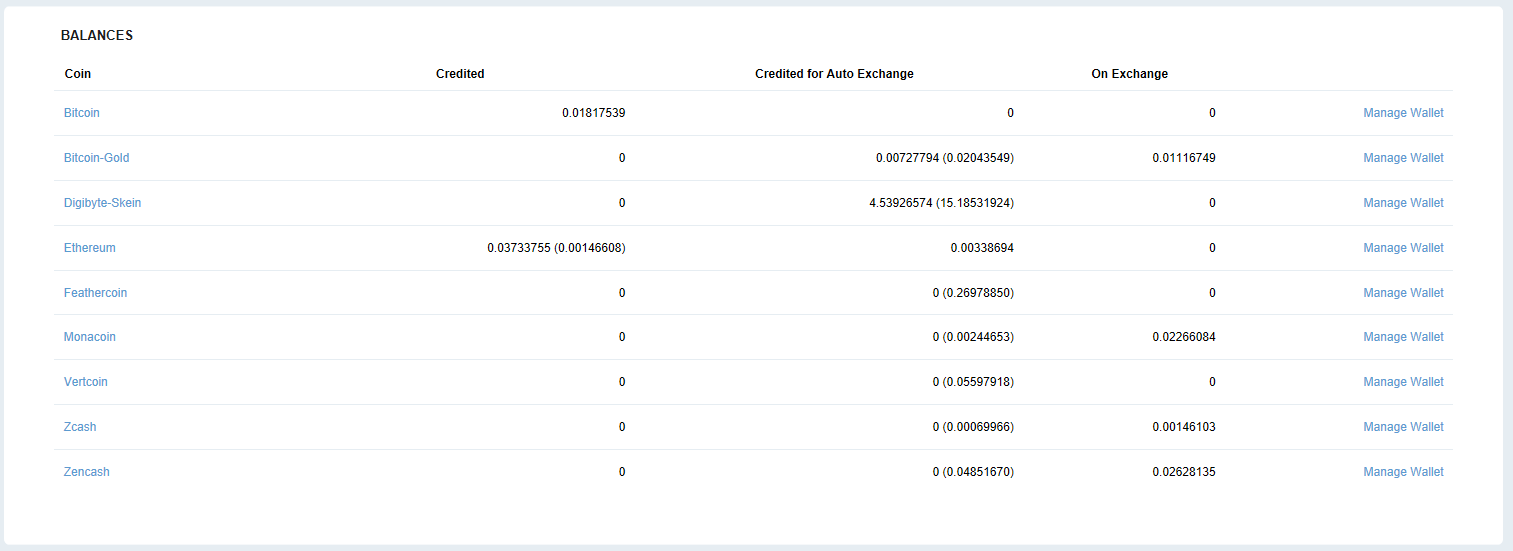
Task: Select Vertcoin value 0 (0.05597918)
Action: click(x=973, y=382)
